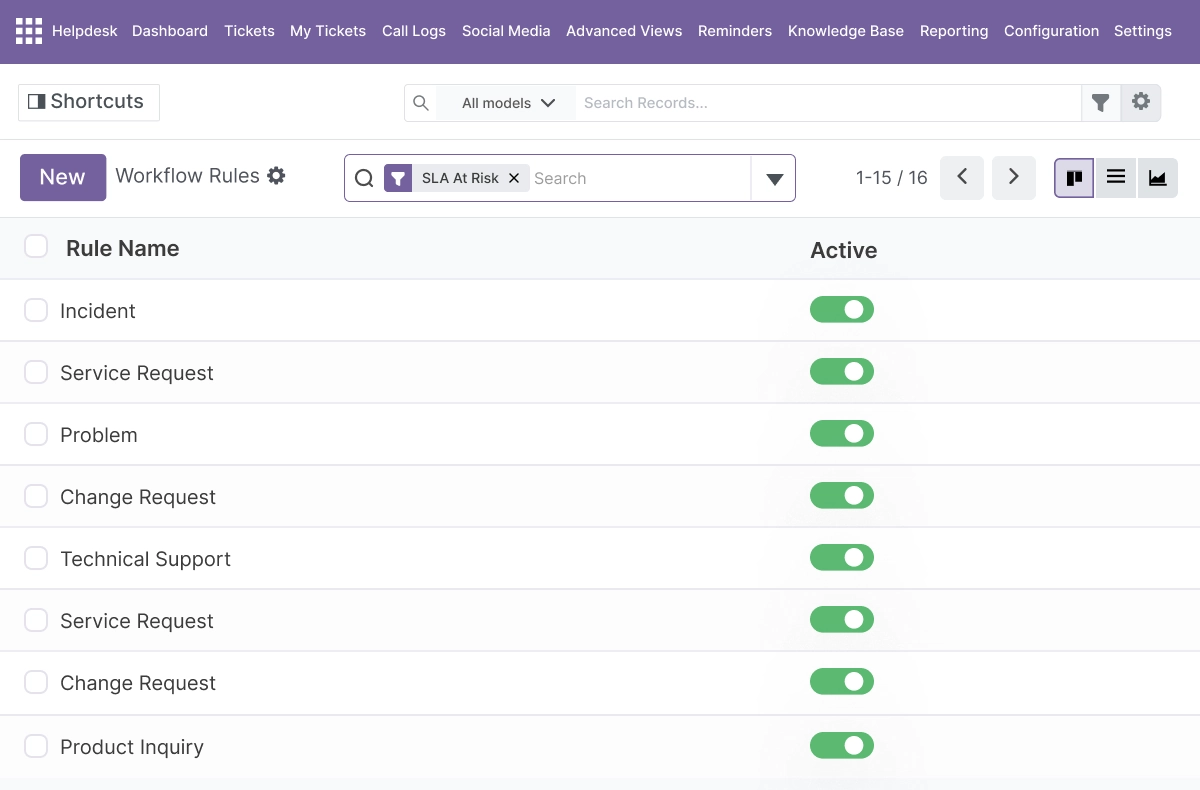Create a New workflow rule
Viewport: 1200px width, 790px height.
63,177
